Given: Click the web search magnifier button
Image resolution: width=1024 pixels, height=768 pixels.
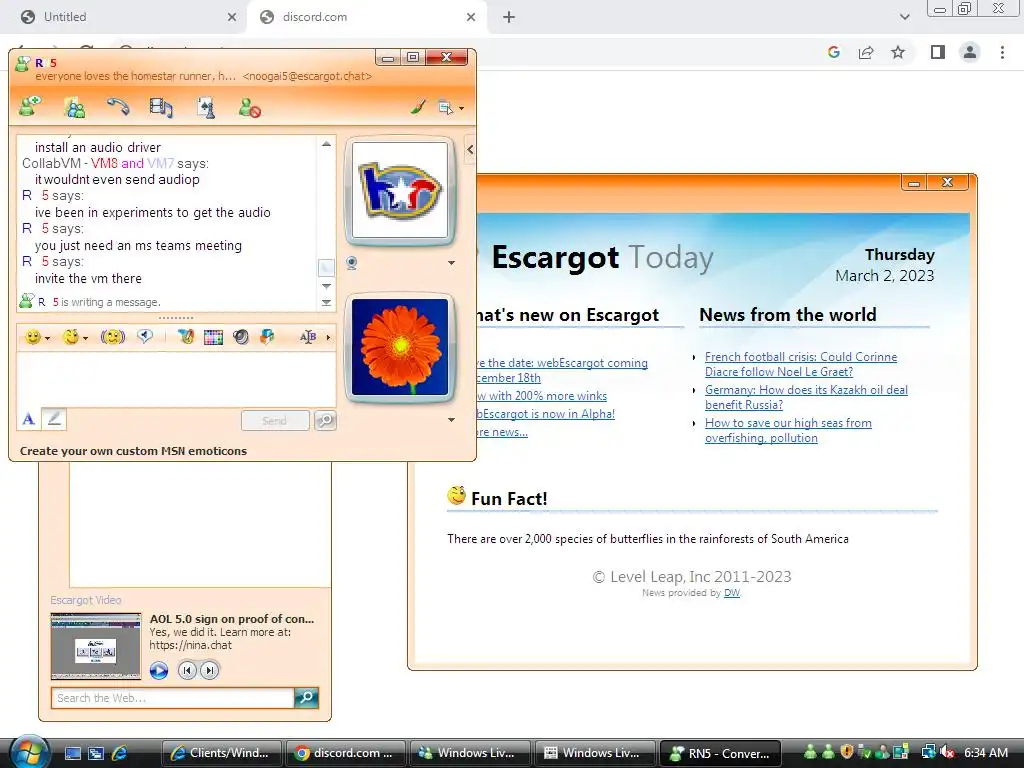Looking at the screenshot, I should coord(306,697).
